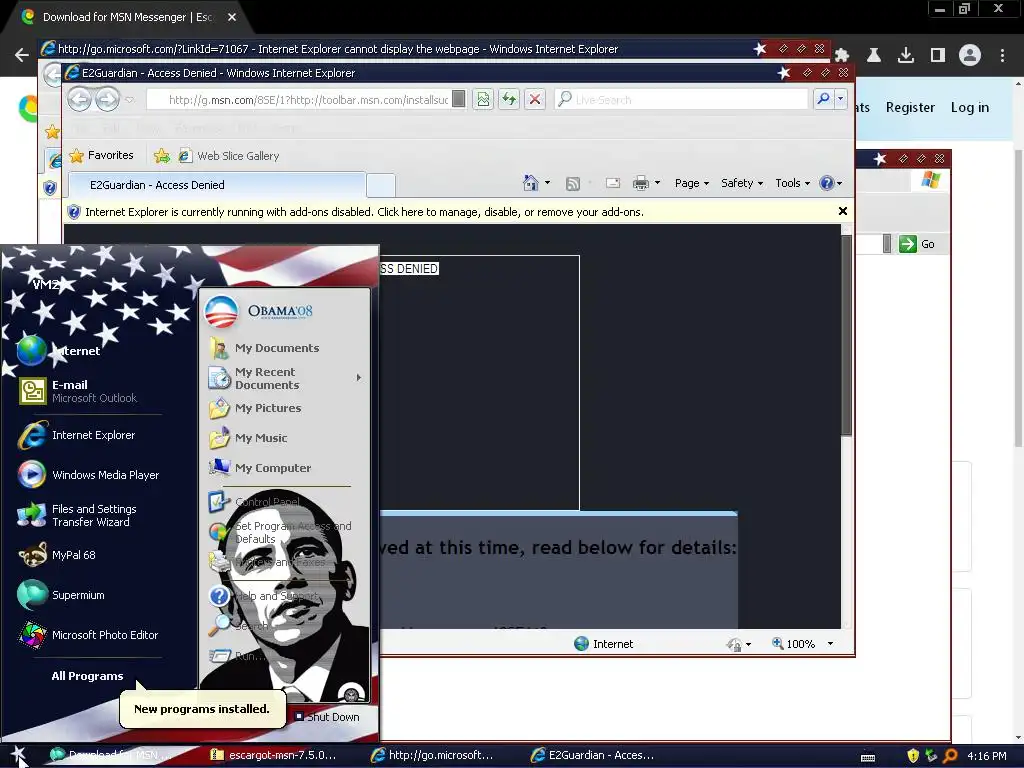Open Internet from the Start menu top
The image size is (1024, 768).
59,351
